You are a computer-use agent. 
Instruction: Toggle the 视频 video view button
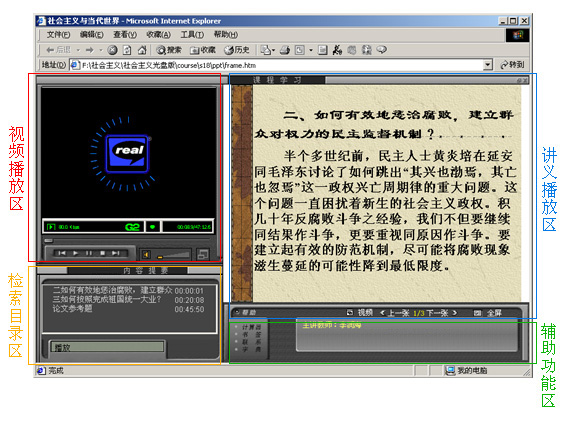[x=360, y=312]
